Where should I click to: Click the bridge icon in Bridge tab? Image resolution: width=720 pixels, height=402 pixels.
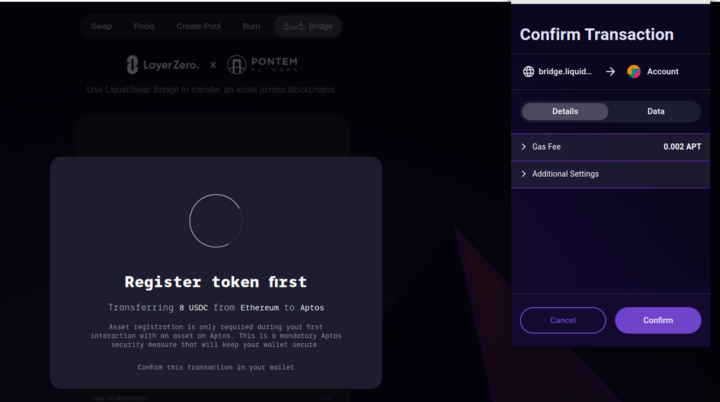tap(293, 27)
